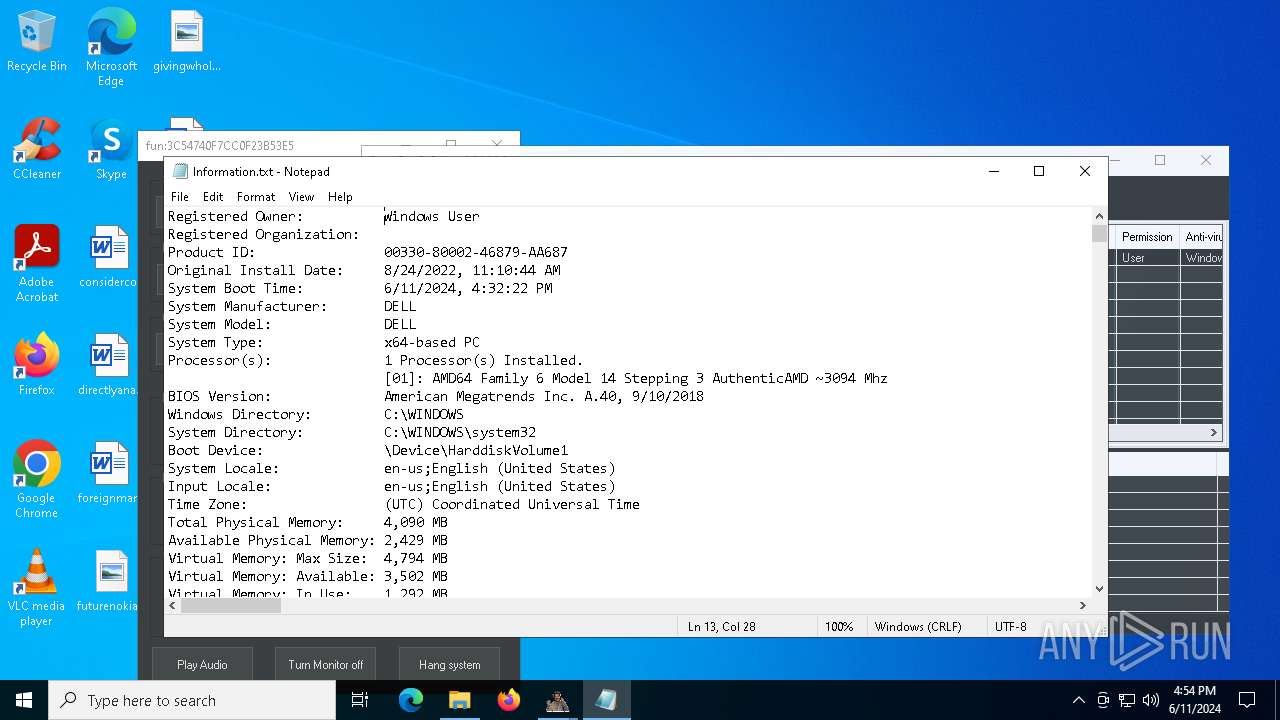This screenshot has width=1280, height=720.
Task: Open Task View on the taskbar
Action: (x=360, y=700)
